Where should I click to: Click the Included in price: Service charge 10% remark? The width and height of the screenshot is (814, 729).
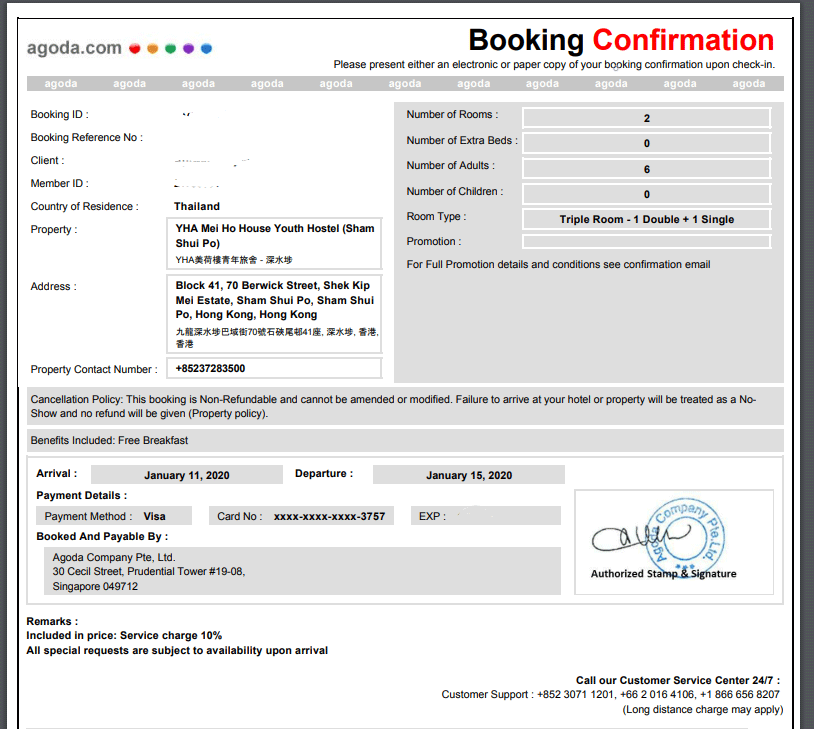pyautogui.click(x=124, y=636)
